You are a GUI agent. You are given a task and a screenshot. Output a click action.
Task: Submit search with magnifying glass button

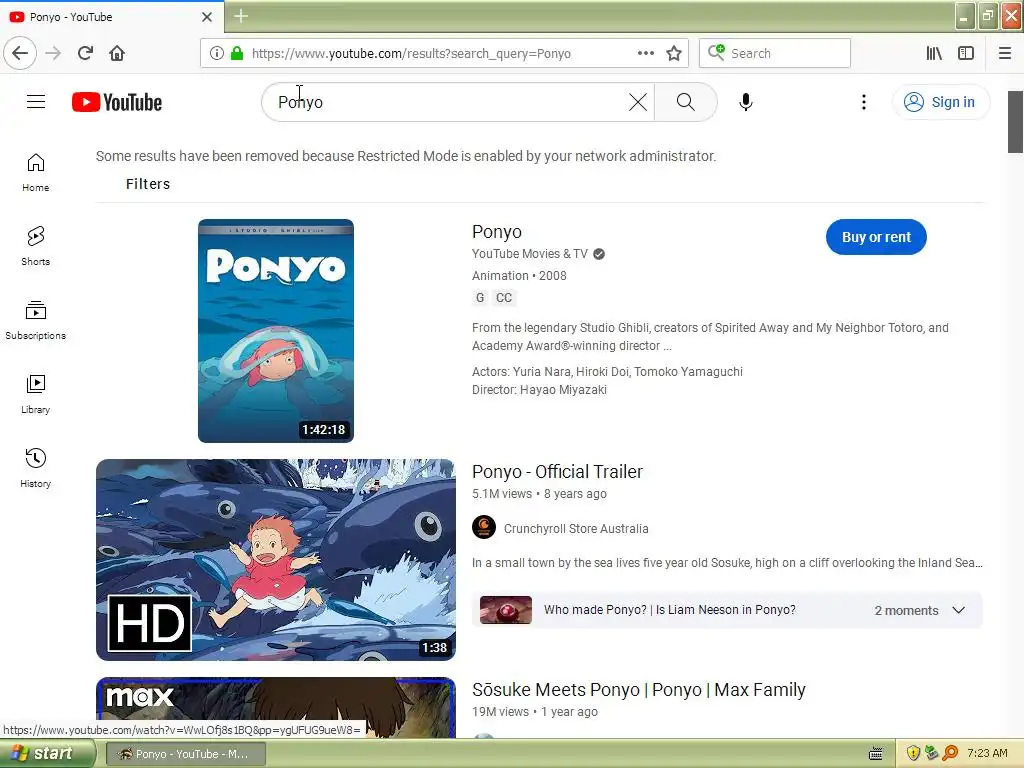[x=686, y=102]
